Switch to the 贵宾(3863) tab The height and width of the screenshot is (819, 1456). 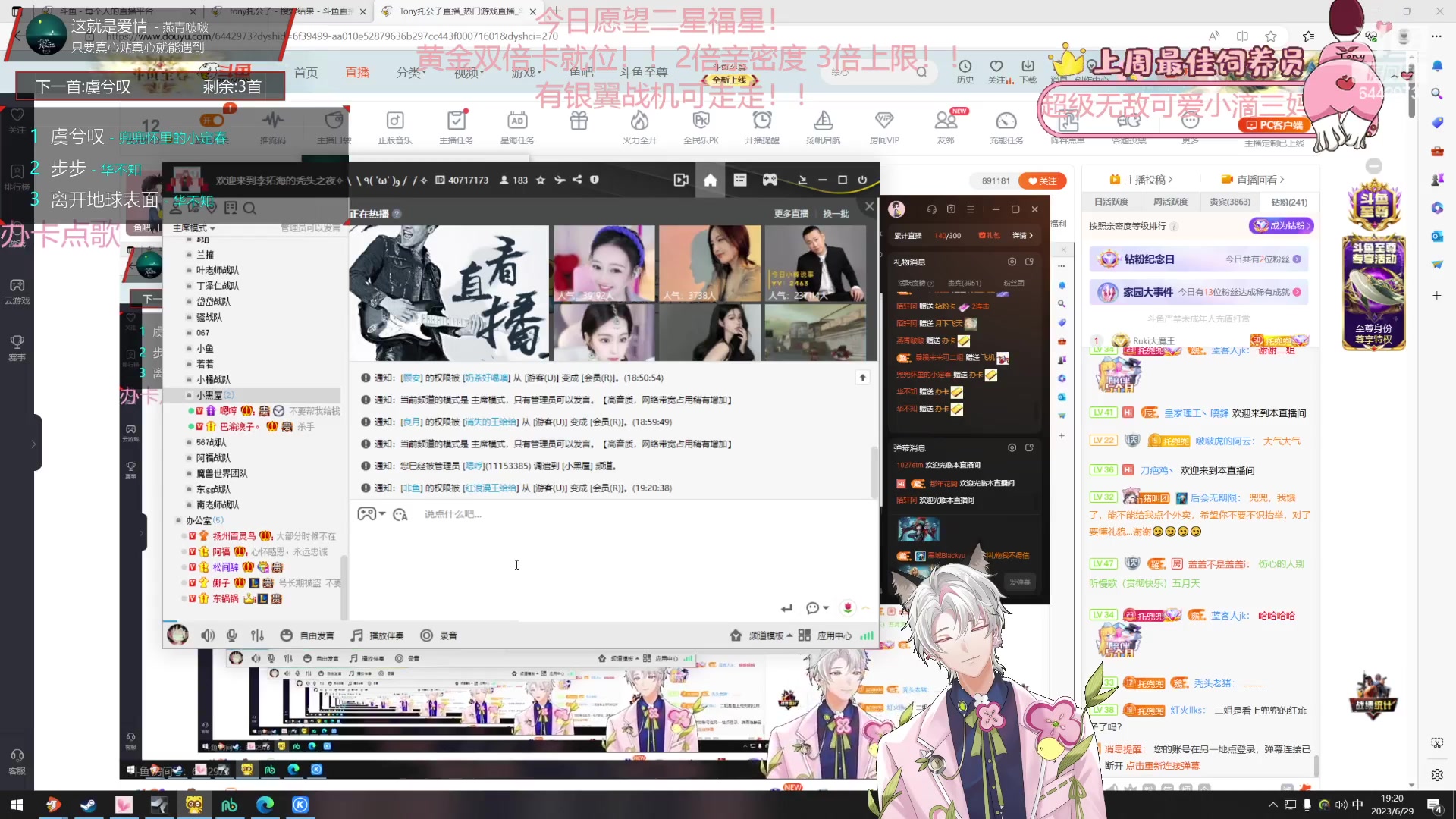1230,202
